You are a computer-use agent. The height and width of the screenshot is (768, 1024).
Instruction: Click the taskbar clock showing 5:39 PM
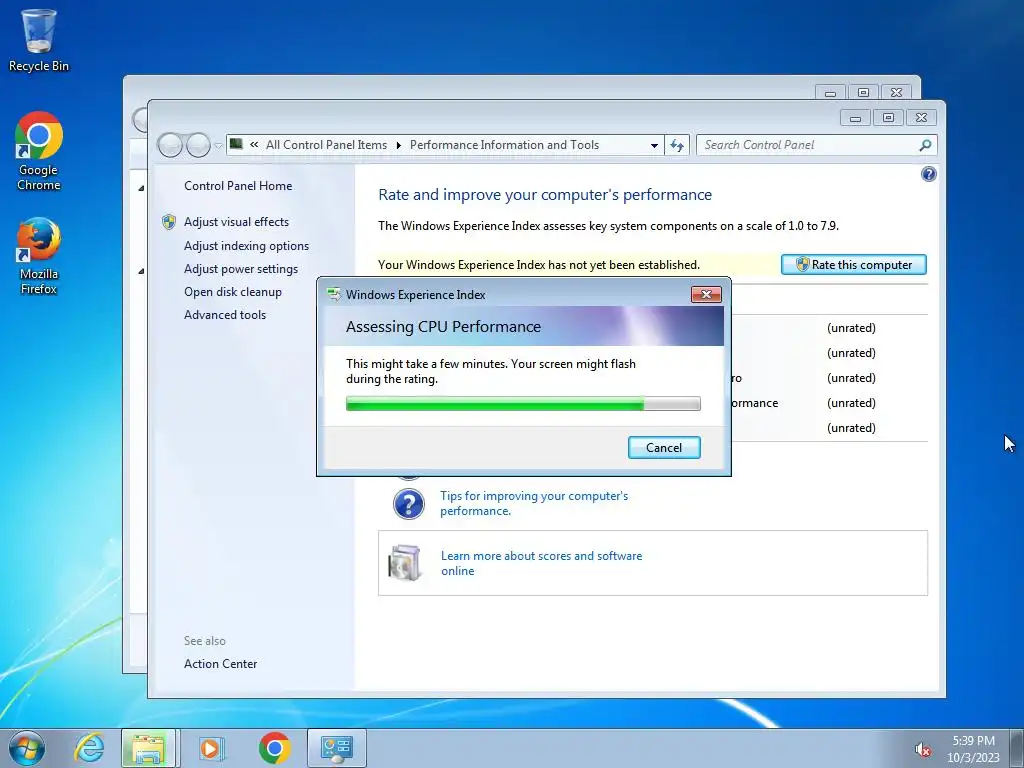[x=973, y=749]
